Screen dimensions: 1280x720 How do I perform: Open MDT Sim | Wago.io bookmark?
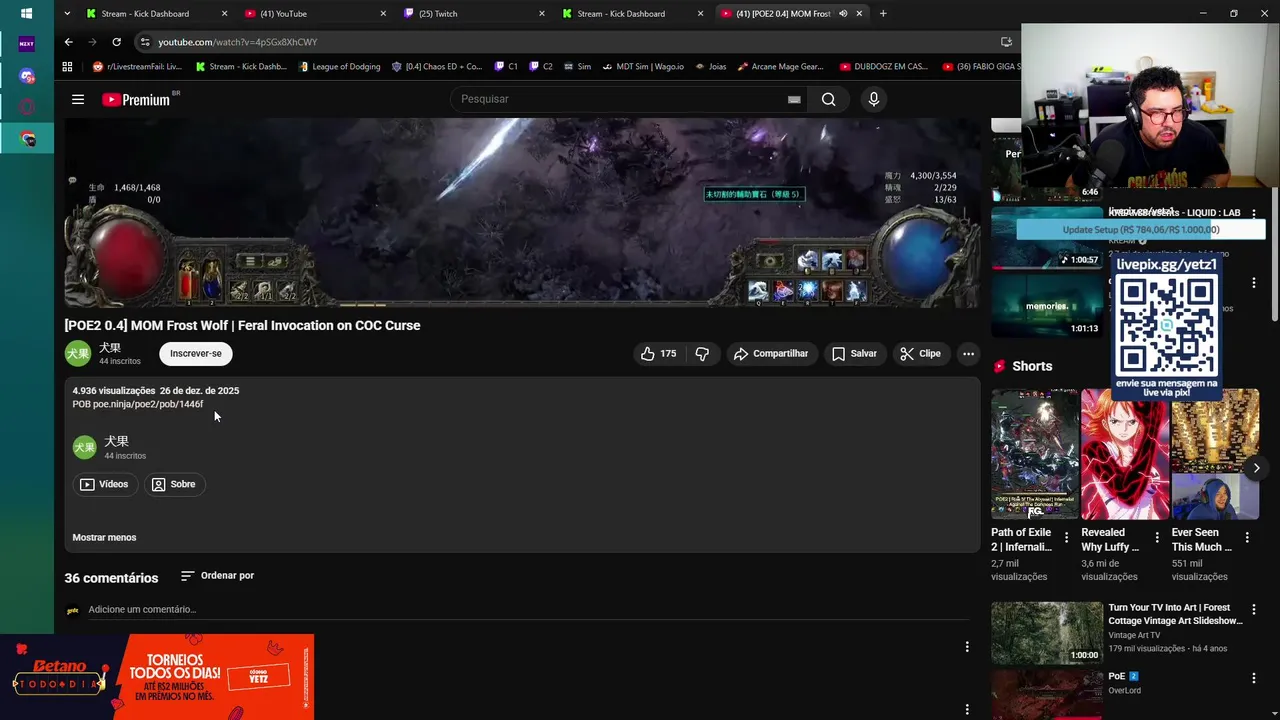[x=643, y=67]
